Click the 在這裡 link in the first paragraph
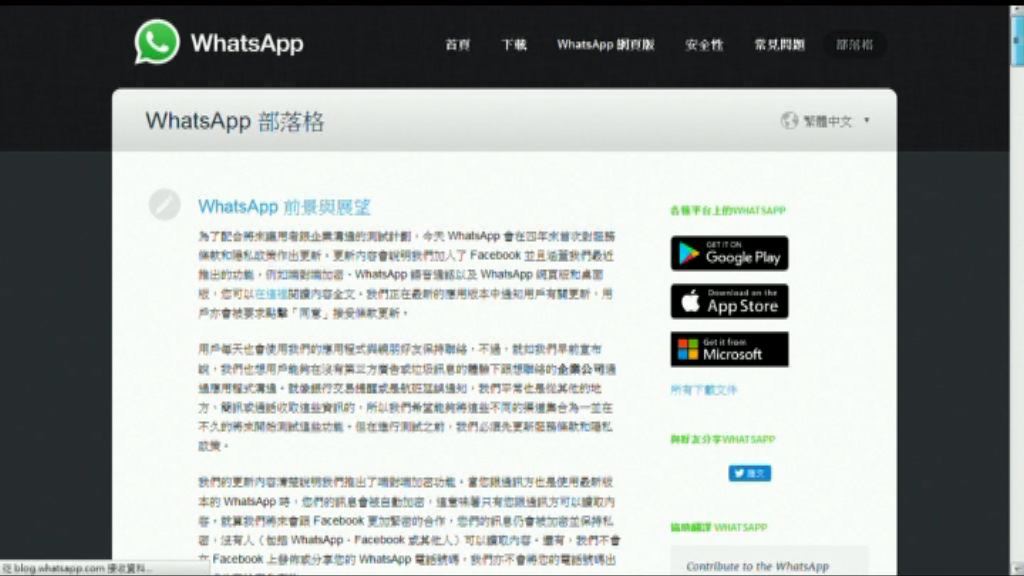 tap(271, 294)
